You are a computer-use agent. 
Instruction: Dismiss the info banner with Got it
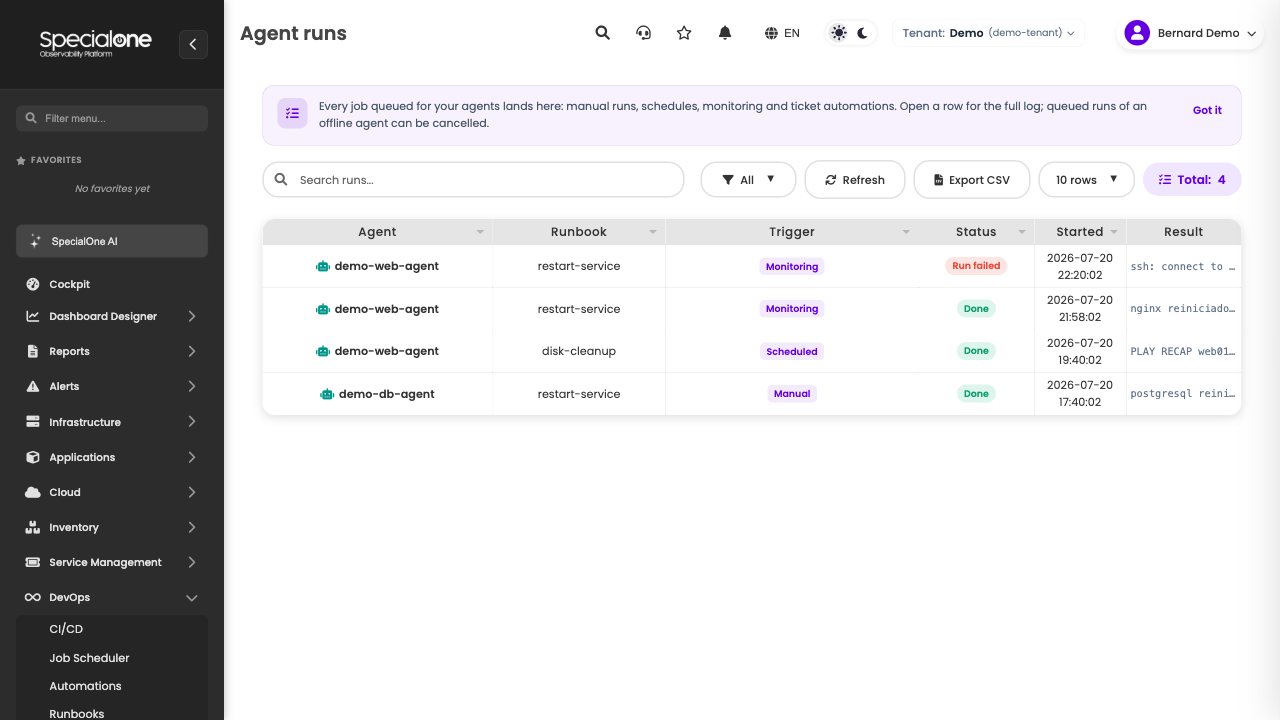click(1207, 111)
